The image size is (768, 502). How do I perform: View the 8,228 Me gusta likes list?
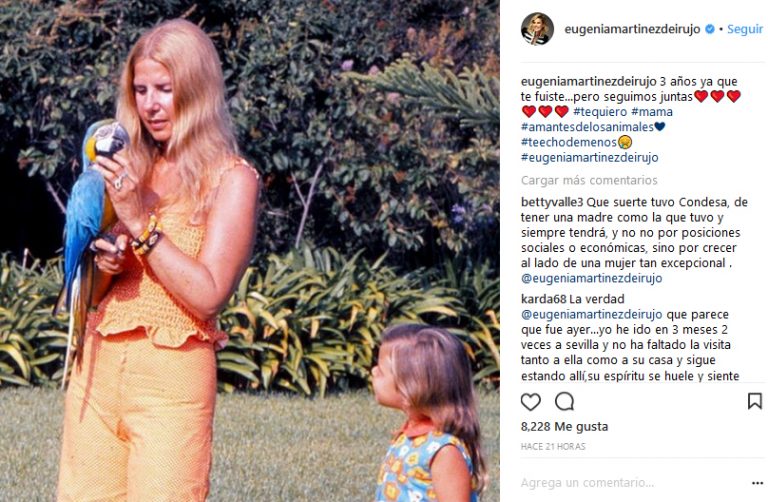[564, 427]
